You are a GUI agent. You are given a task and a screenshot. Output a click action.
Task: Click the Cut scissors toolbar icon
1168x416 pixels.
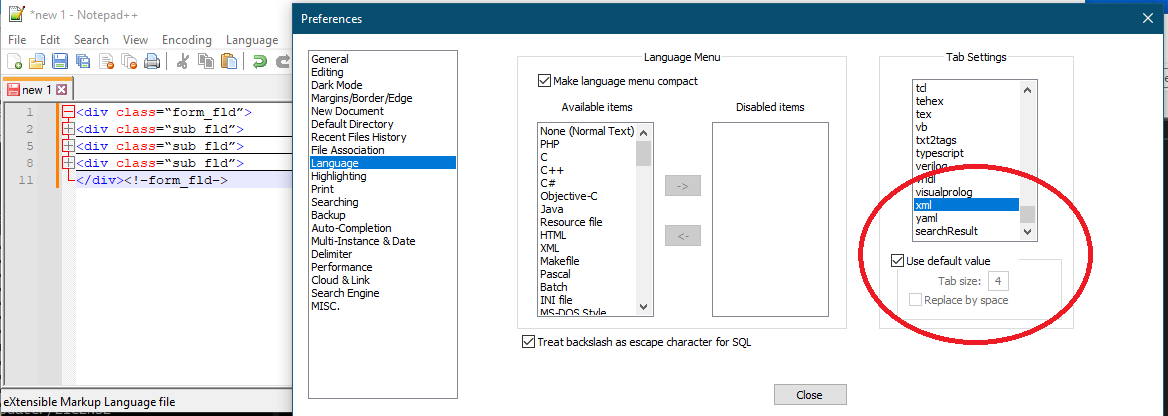click(x=182, y=62)
